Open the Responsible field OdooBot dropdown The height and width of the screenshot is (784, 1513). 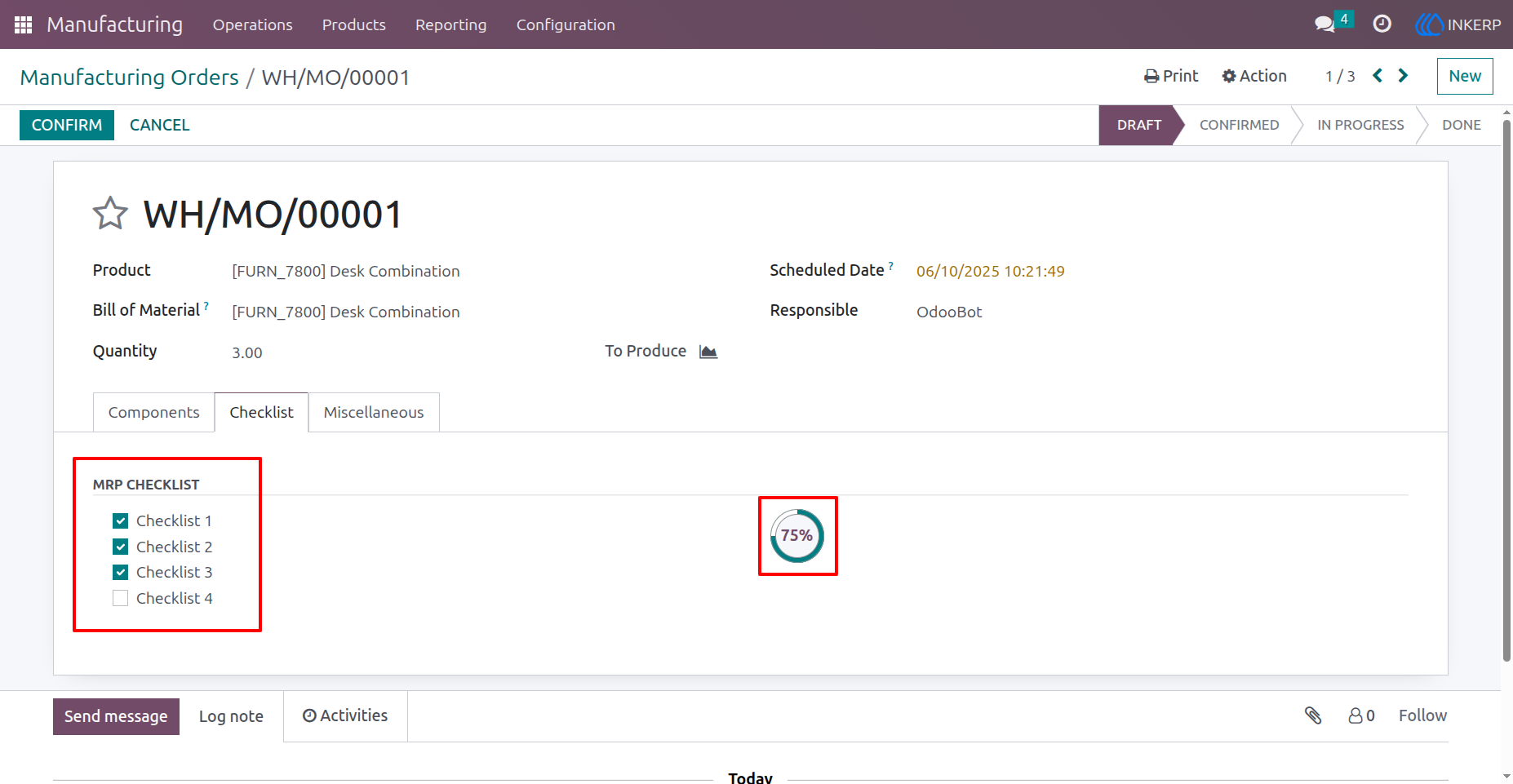click(x=949, y=312)
